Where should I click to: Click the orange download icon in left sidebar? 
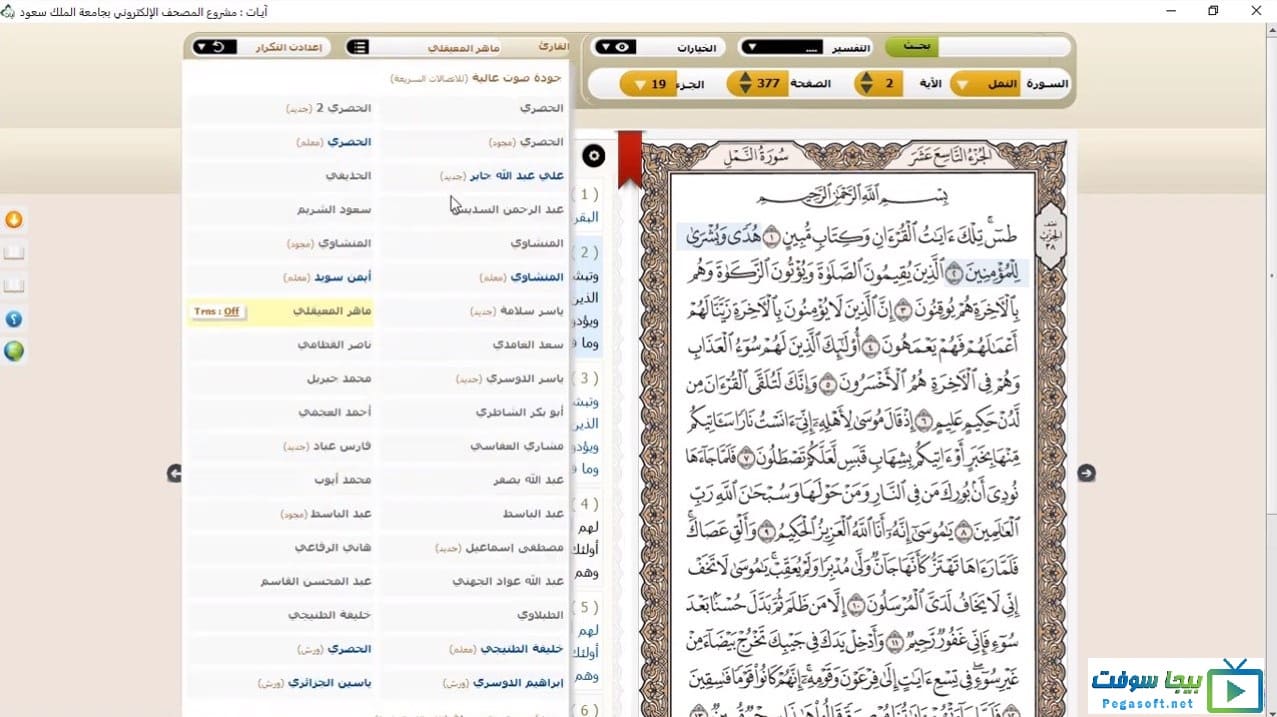[x=14, y=220]
